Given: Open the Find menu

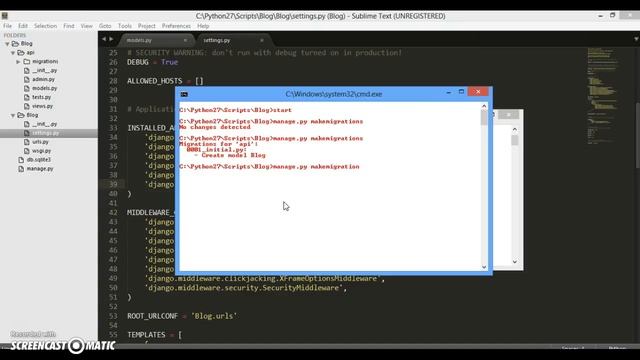Looking at the screenshot, I should point(69,26).
